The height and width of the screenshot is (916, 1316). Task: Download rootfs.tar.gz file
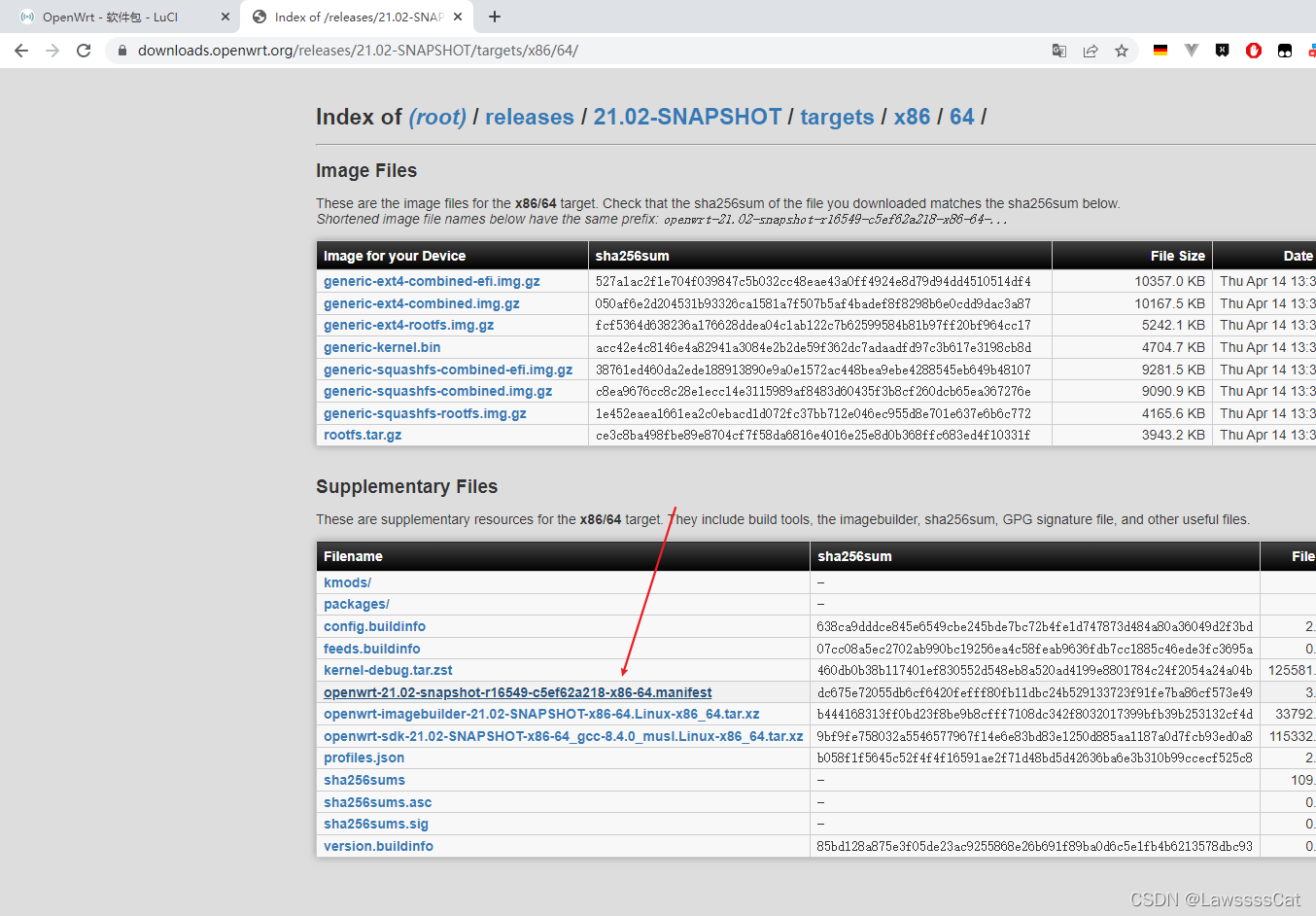[363, 435]
